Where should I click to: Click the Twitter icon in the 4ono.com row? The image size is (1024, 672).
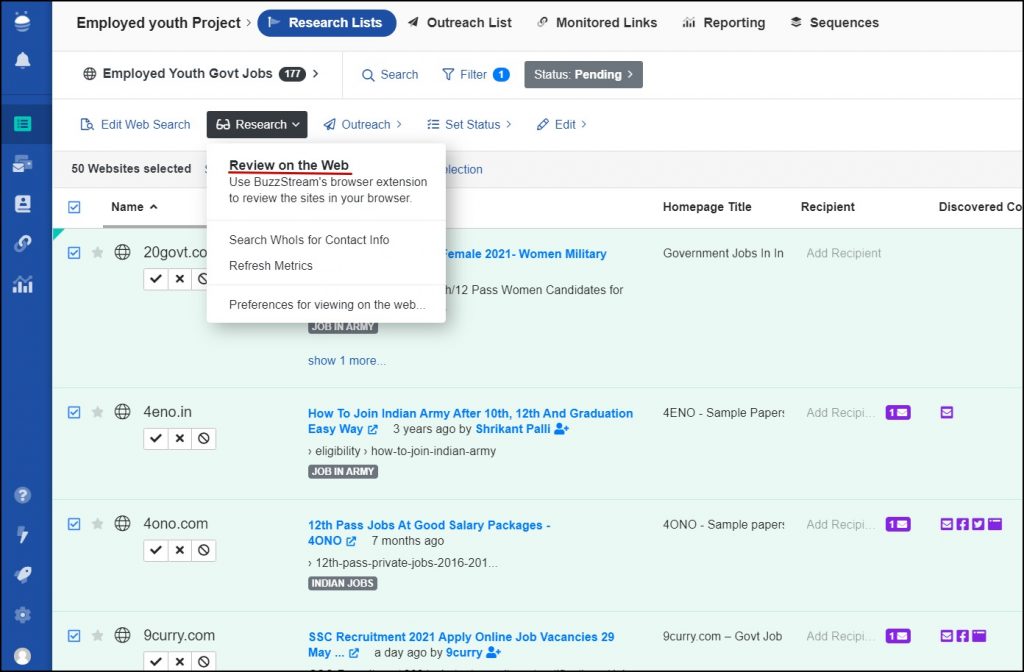pos(978,524)
